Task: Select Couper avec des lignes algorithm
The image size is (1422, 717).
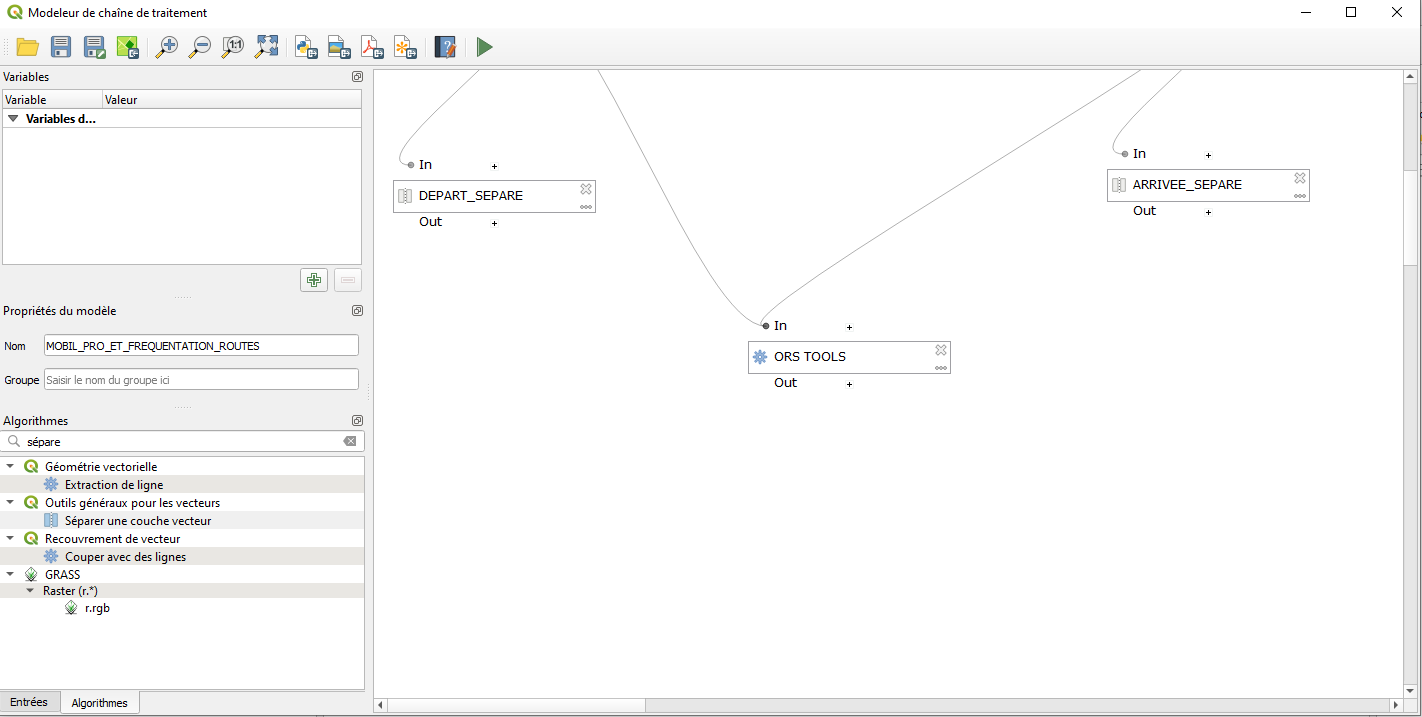Action: 125,557
